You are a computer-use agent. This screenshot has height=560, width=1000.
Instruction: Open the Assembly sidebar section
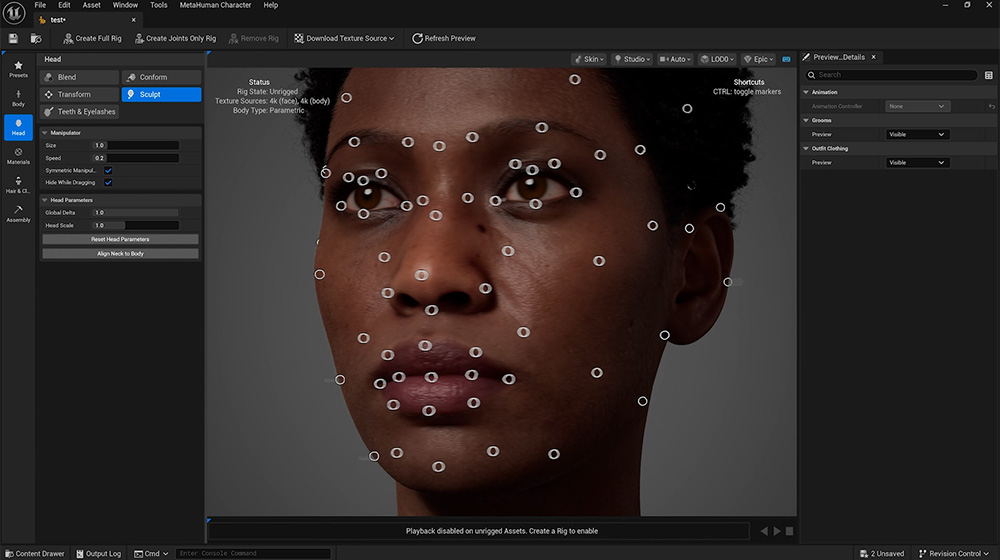18,214
